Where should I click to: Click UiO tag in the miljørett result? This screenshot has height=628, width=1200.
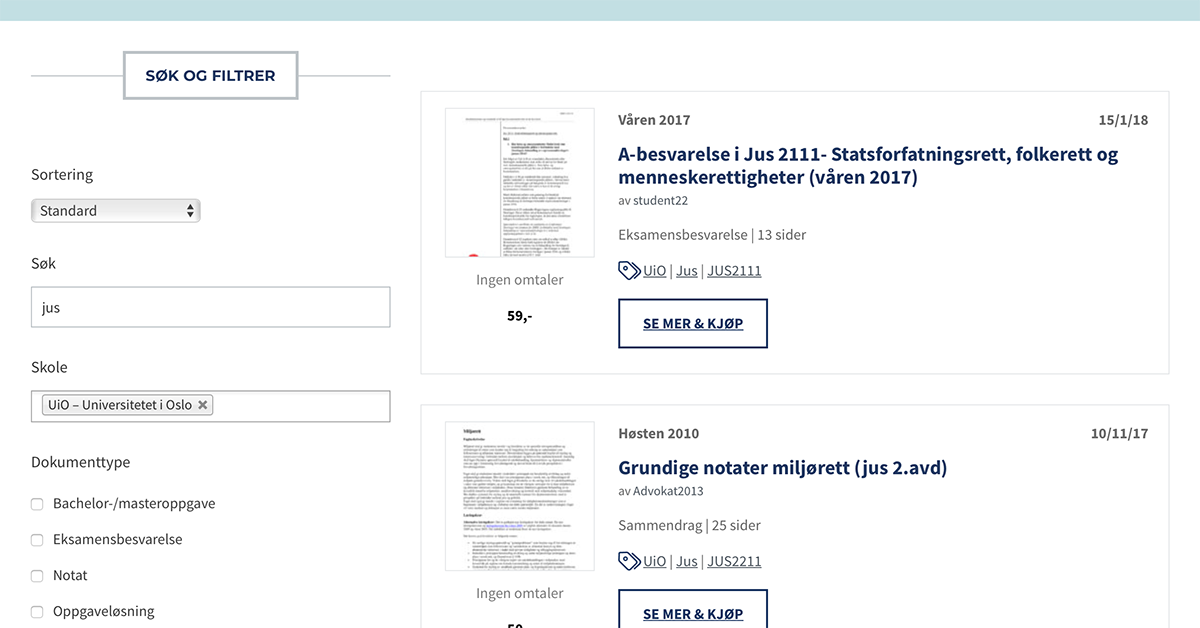pos(654,562)
